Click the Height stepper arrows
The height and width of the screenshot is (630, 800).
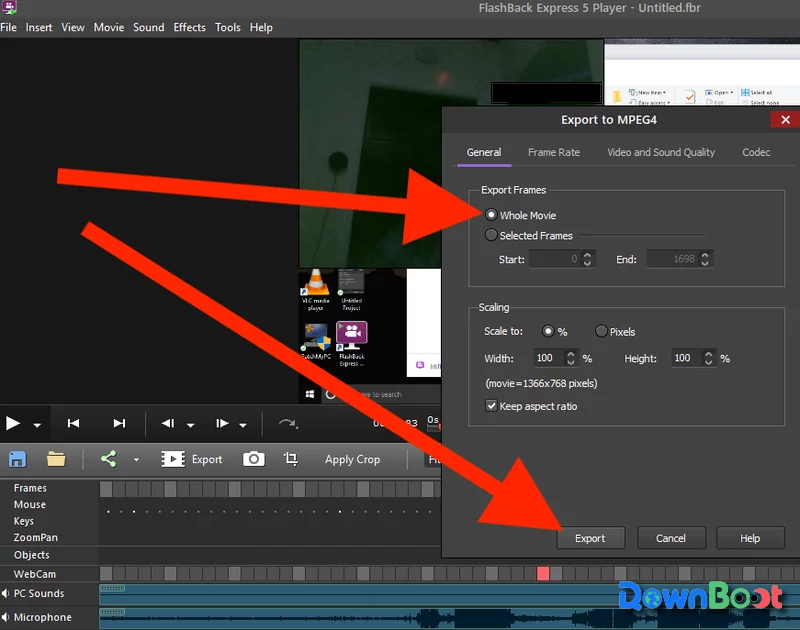tap(709, 358)
